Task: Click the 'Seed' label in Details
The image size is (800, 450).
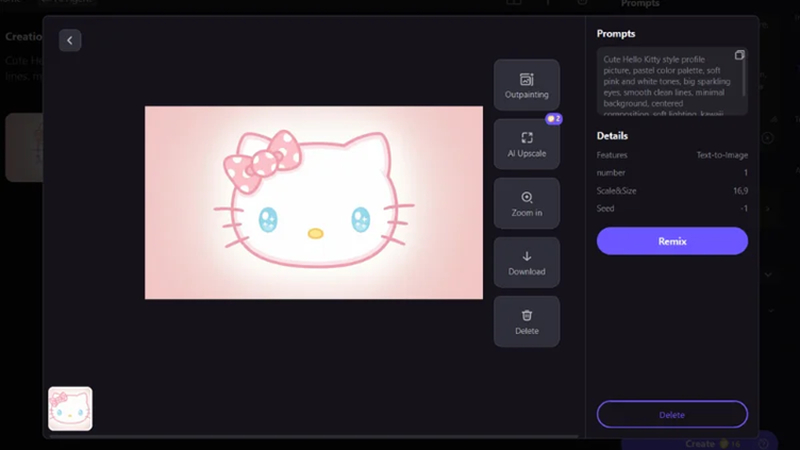Action: pos(605,208)
